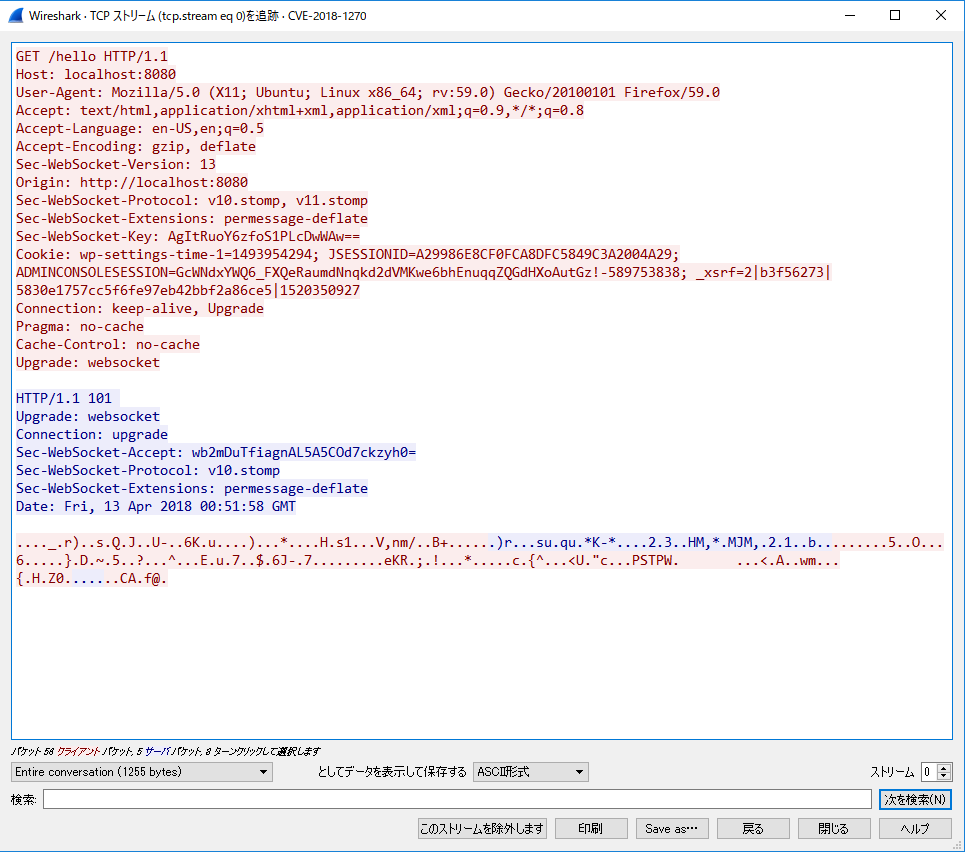Click the Help (ヘルプ) button

tap(915, 829)
